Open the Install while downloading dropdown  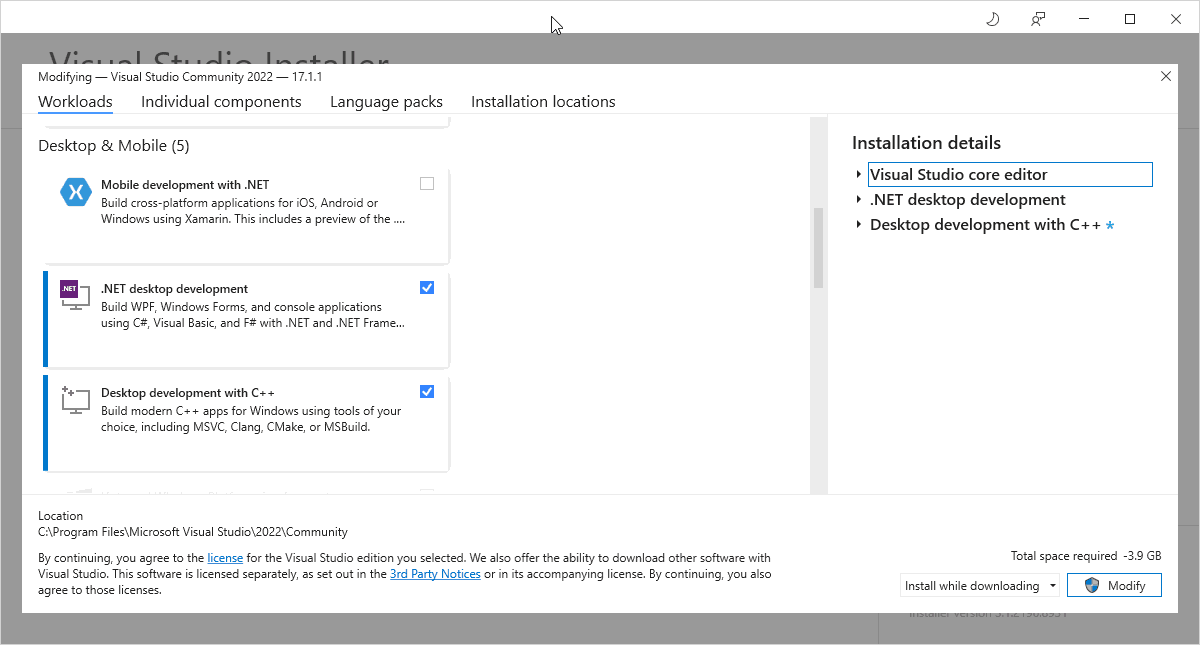(980, 586)
